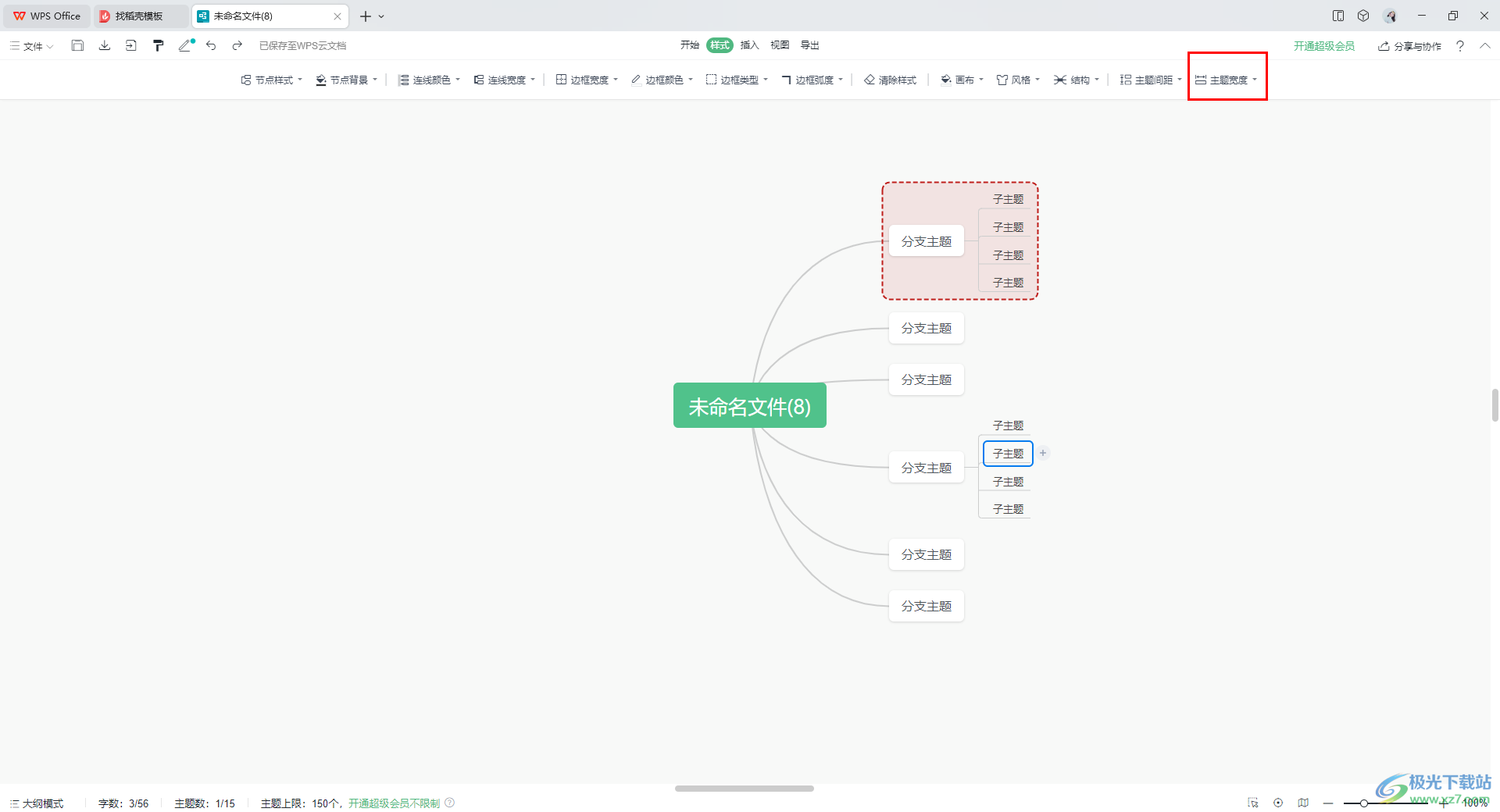Switch to the 插入 tab
The width and height of the screenshot is (1500, 812).
pyautogui.click(x=749, y=45)
